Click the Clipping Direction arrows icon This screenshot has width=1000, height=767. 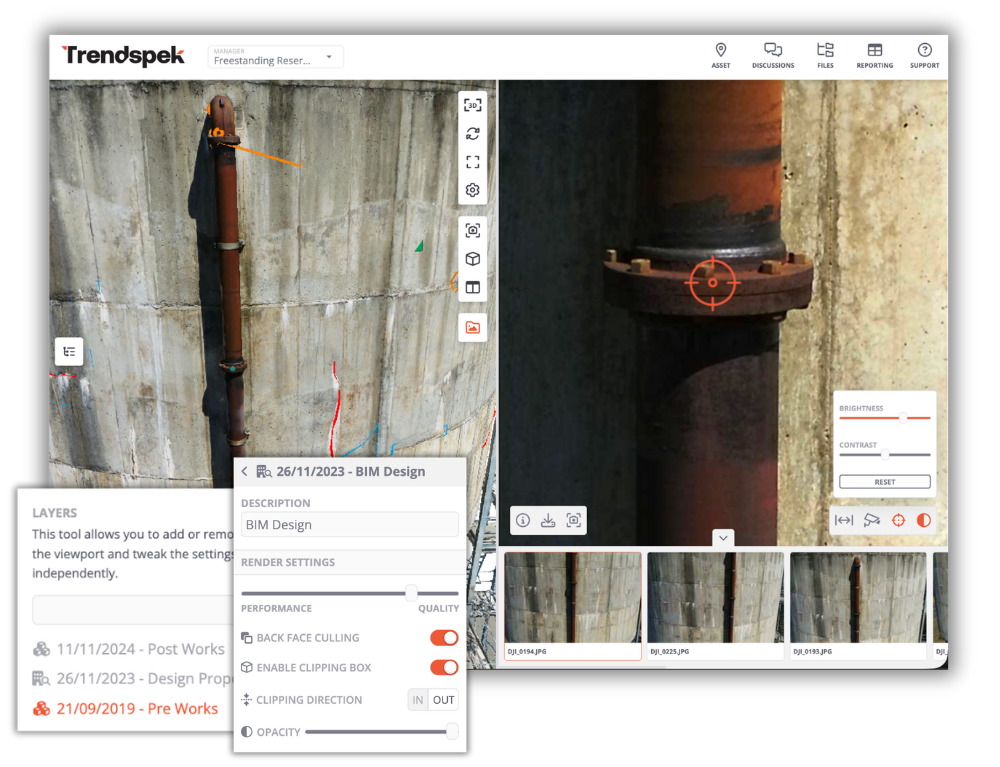coord(246,699)
